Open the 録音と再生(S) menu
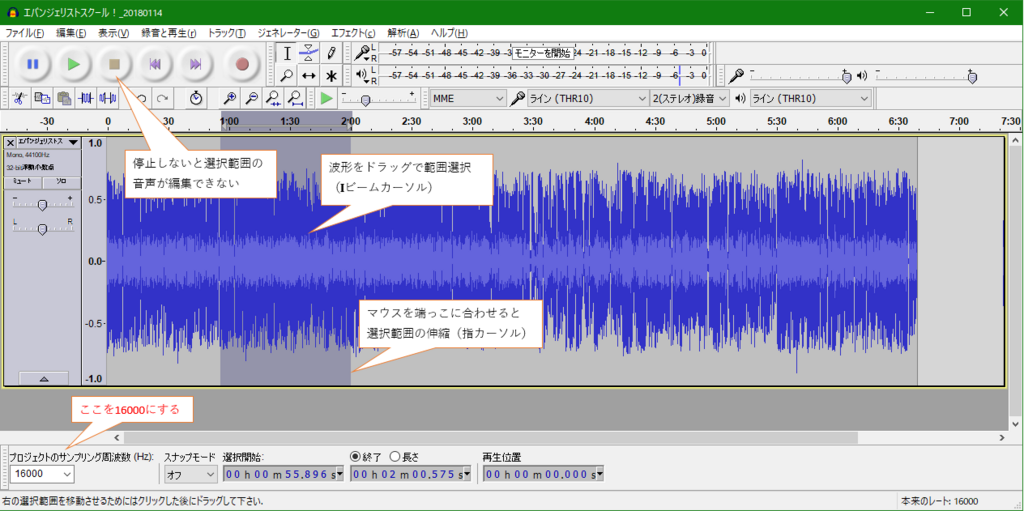 pos(170,33)
